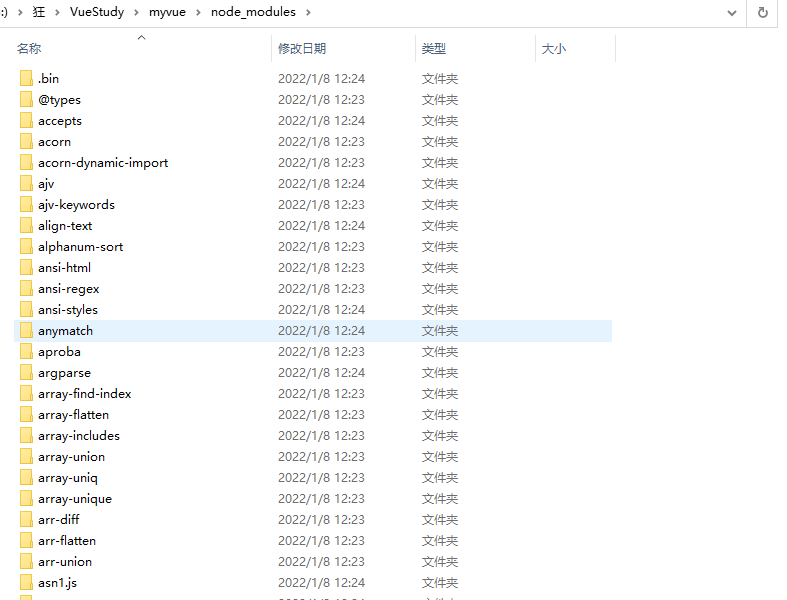Click the ansi-html folder icon

coord(27,268)
